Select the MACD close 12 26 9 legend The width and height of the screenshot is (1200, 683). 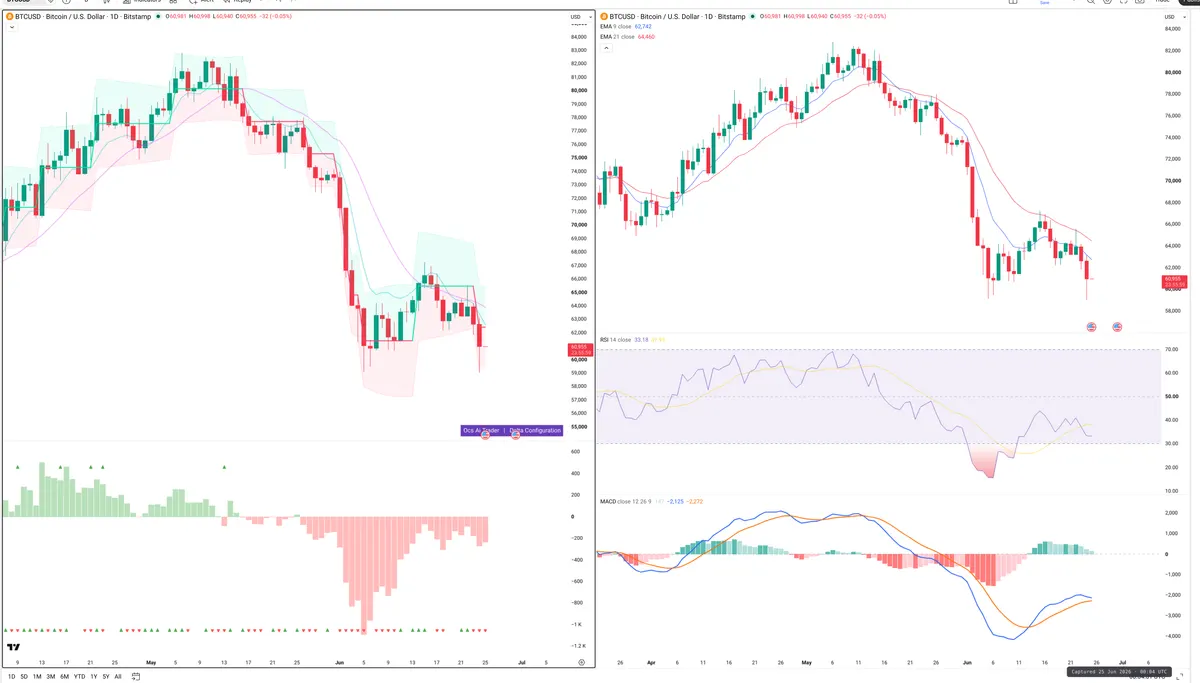pyautogui.click(x=627, y=500)
